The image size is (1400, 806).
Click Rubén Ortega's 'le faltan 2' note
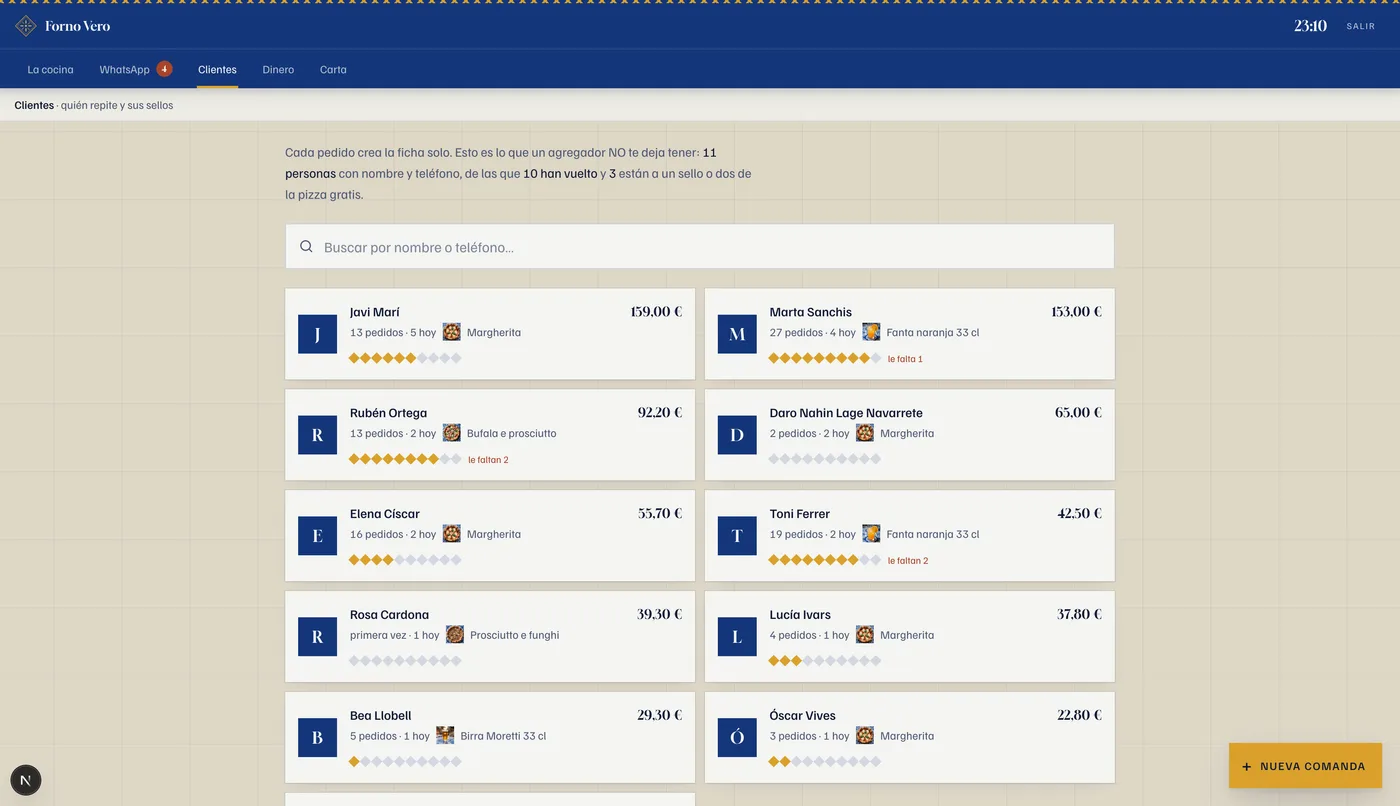[x=488, y=460]
